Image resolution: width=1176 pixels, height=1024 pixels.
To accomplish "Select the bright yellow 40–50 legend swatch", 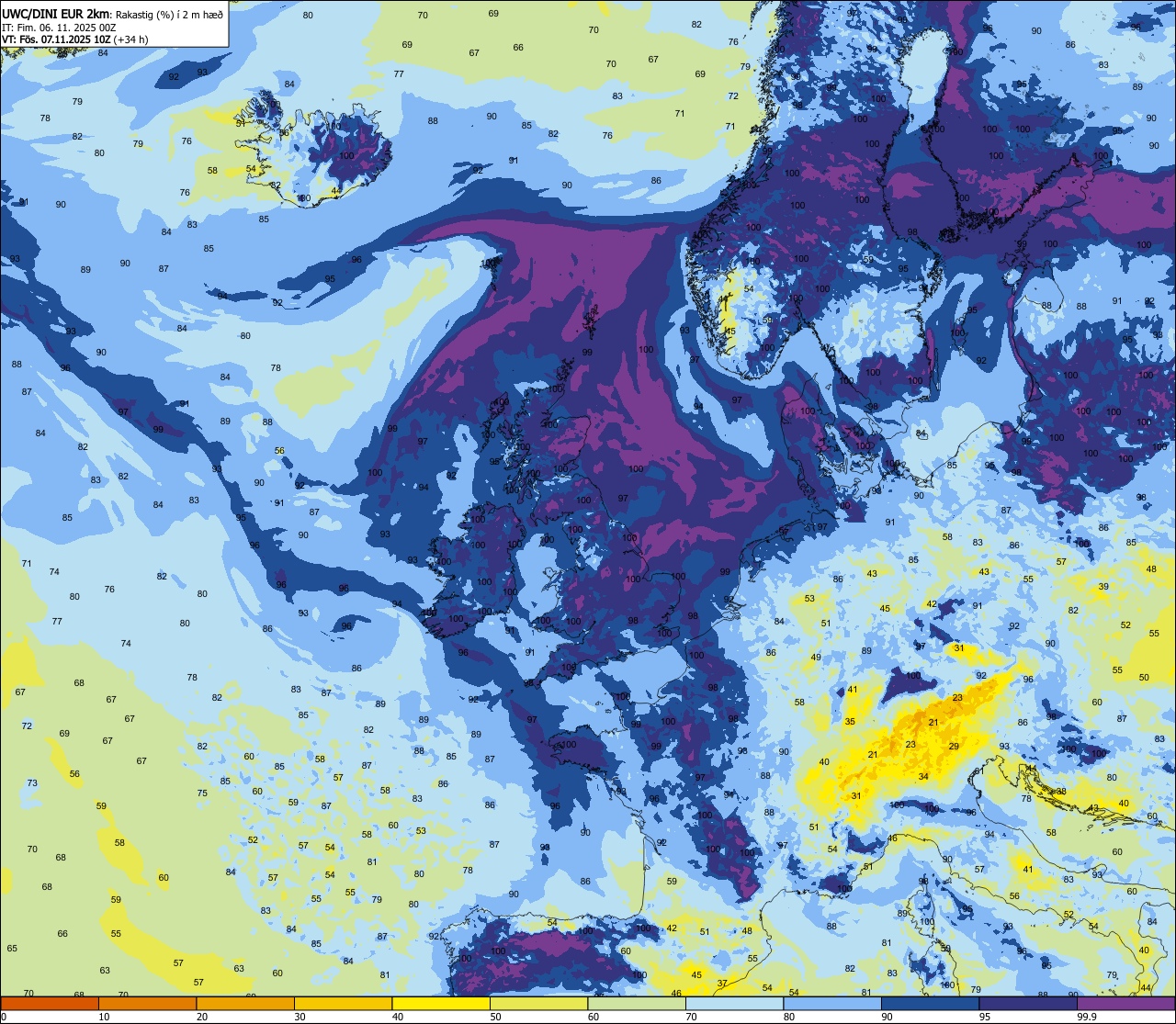I will 441,1003.
